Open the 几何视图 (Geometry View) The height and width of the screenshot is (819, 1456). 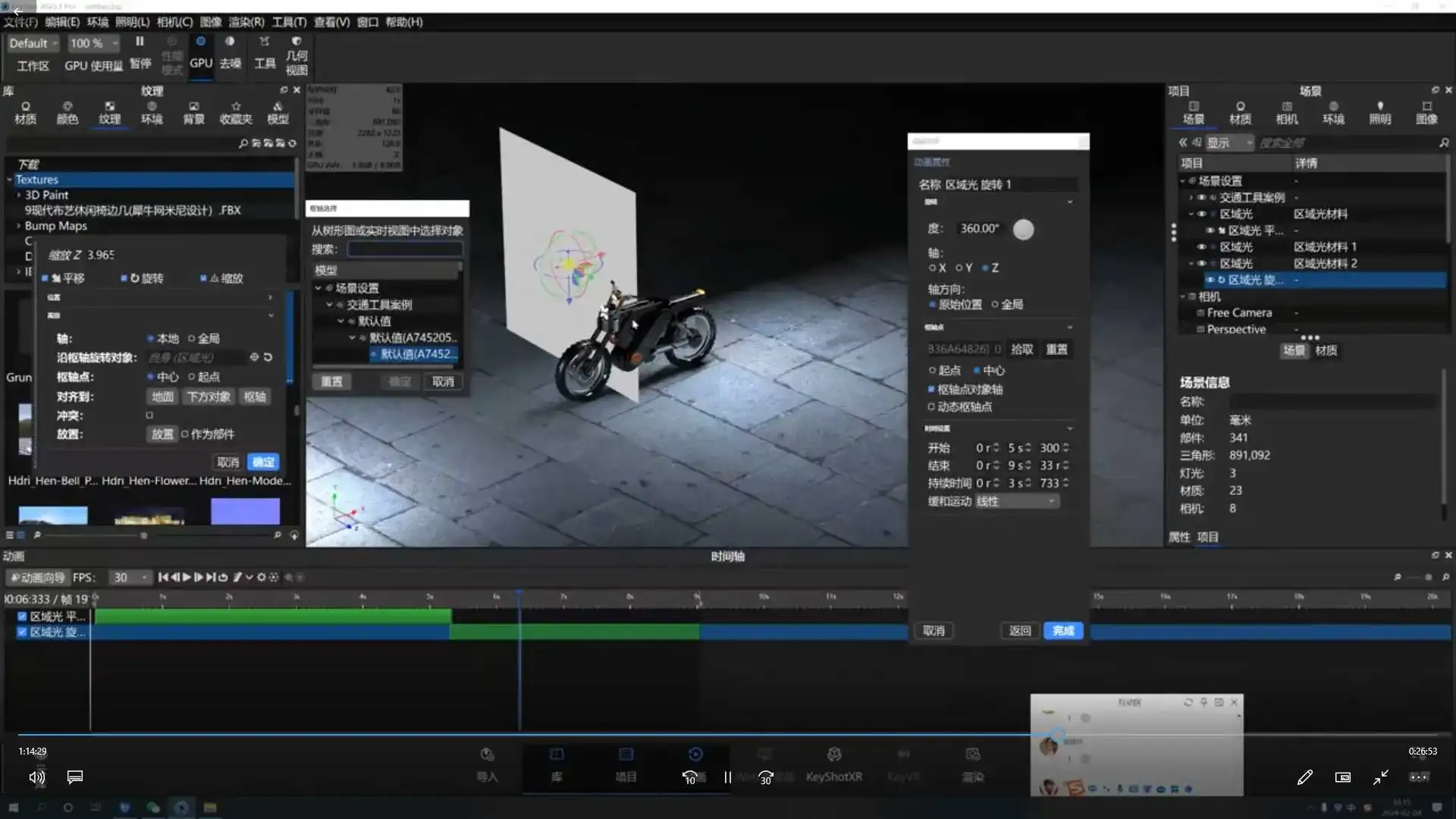[x=297, y=55]
